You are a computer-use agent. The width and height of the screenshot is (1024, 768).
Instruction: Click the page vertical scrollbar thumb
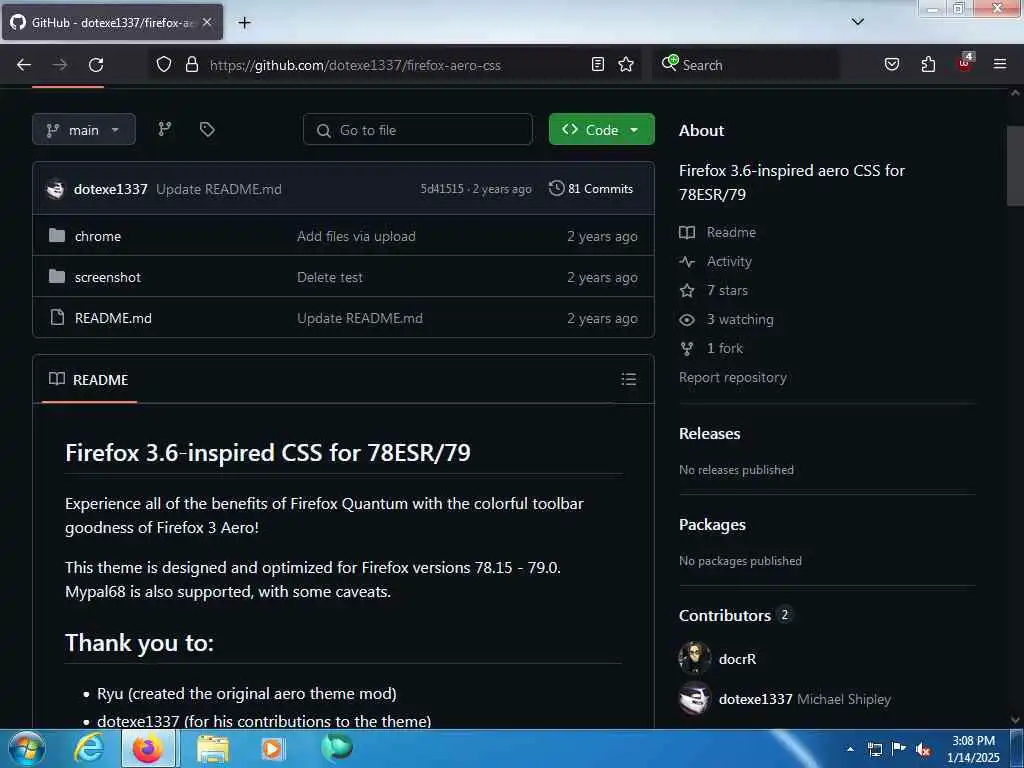click(1014, 167)
